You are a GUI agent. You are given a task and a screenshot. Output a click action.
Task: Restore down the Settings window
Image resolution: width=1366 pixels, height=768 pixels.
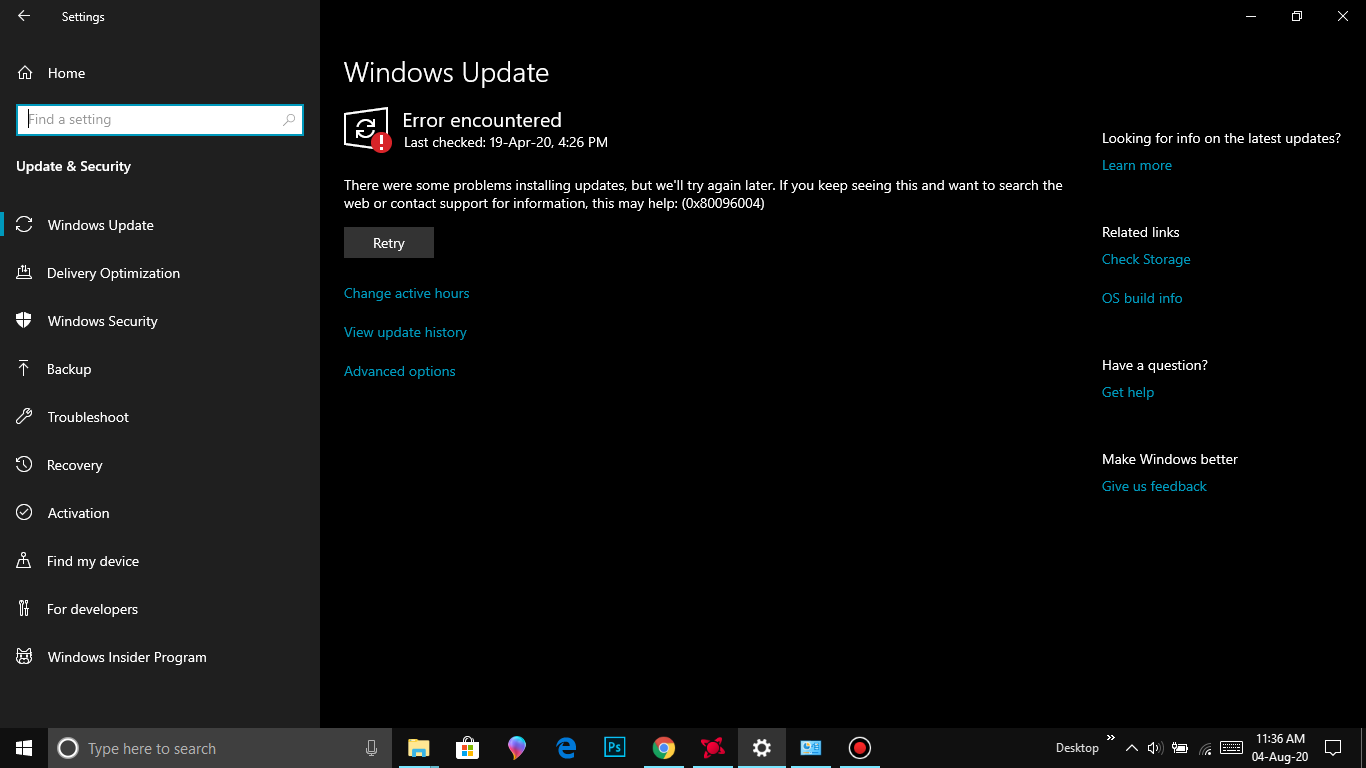1297,16
